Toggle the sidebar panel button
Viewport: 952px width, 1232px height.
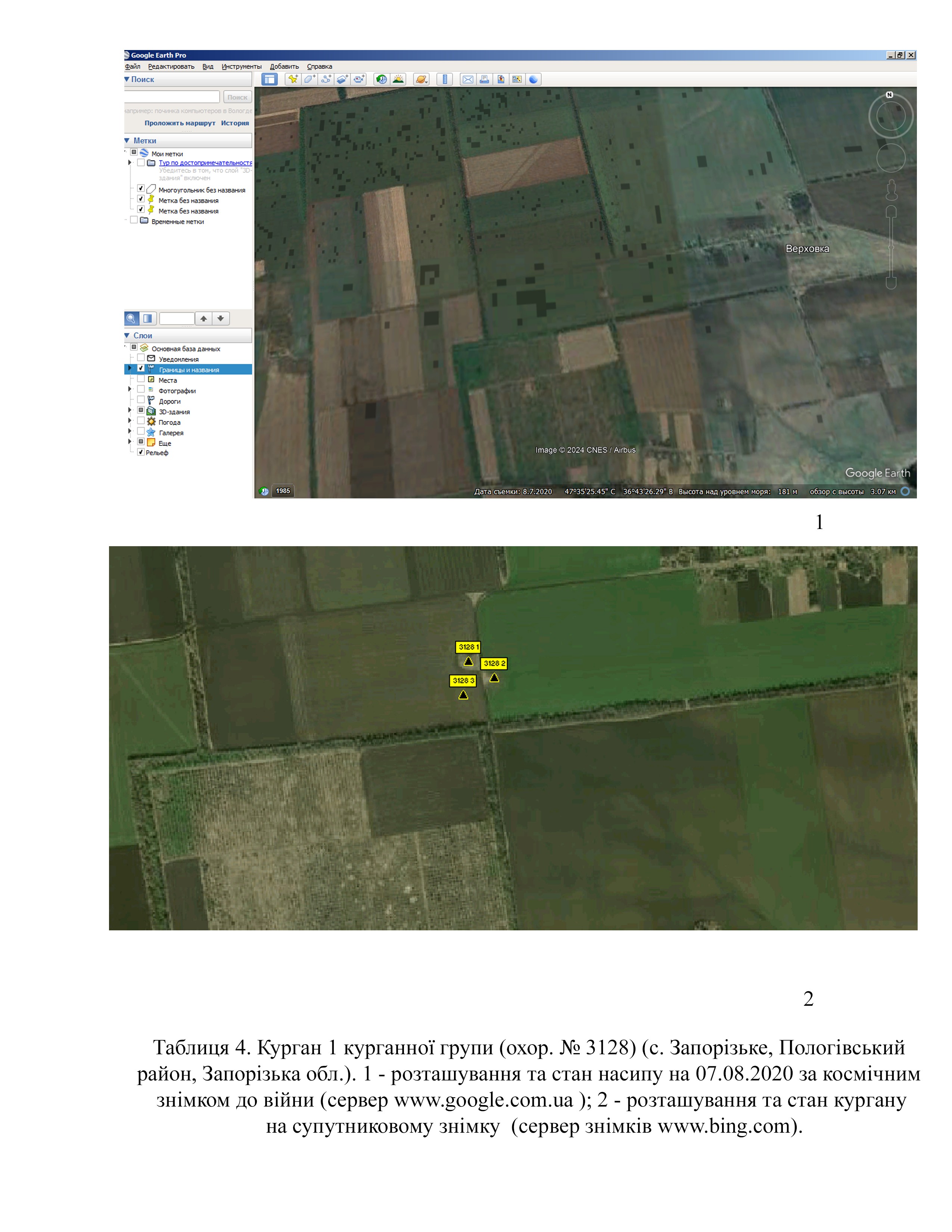270,80
